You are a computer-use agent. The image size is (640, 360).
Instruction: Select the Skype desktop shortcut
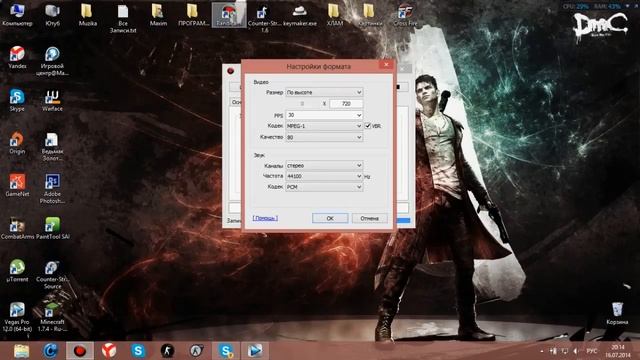17,100
